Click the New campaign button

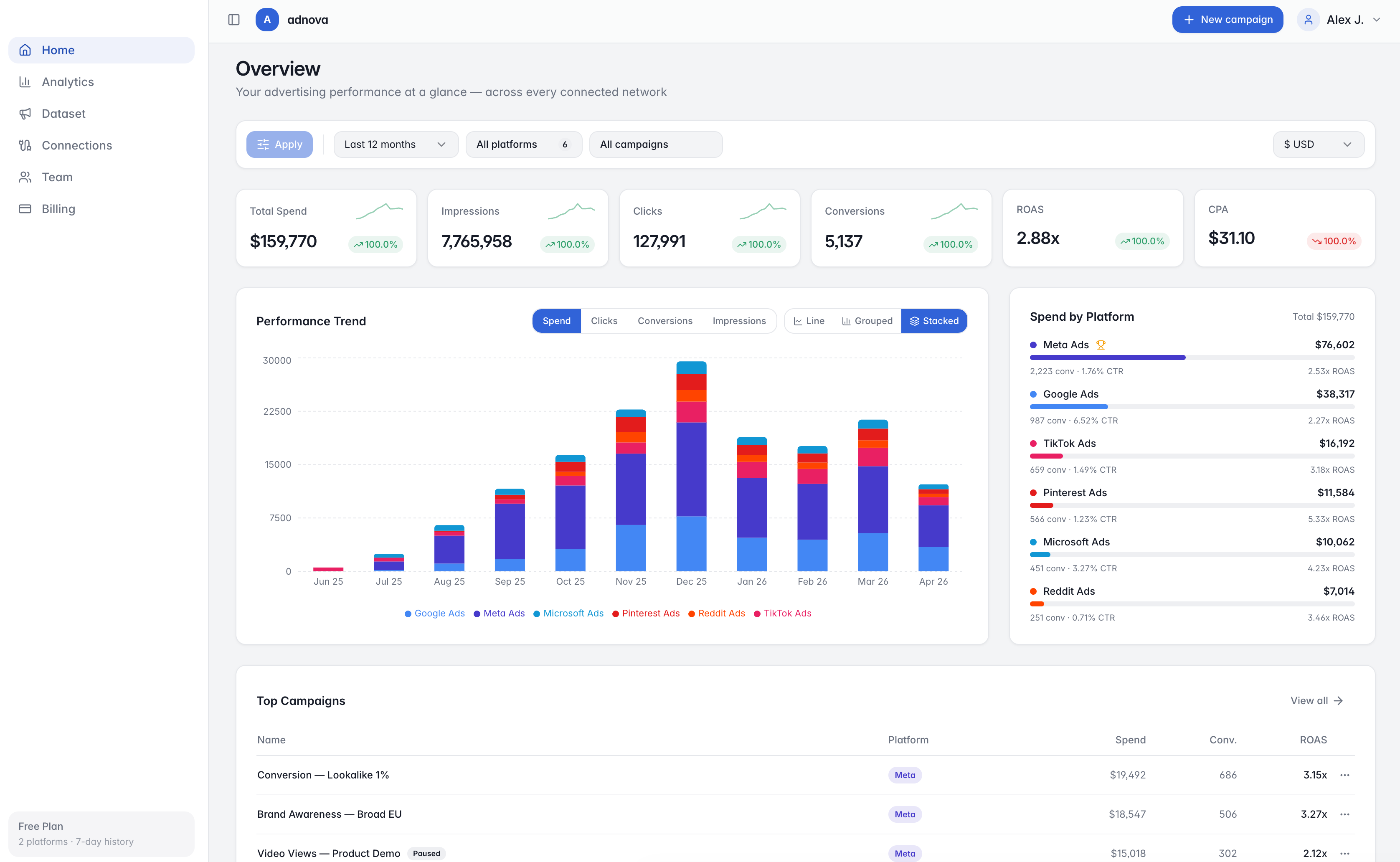pyautogui.click(x=1227, y=19)
